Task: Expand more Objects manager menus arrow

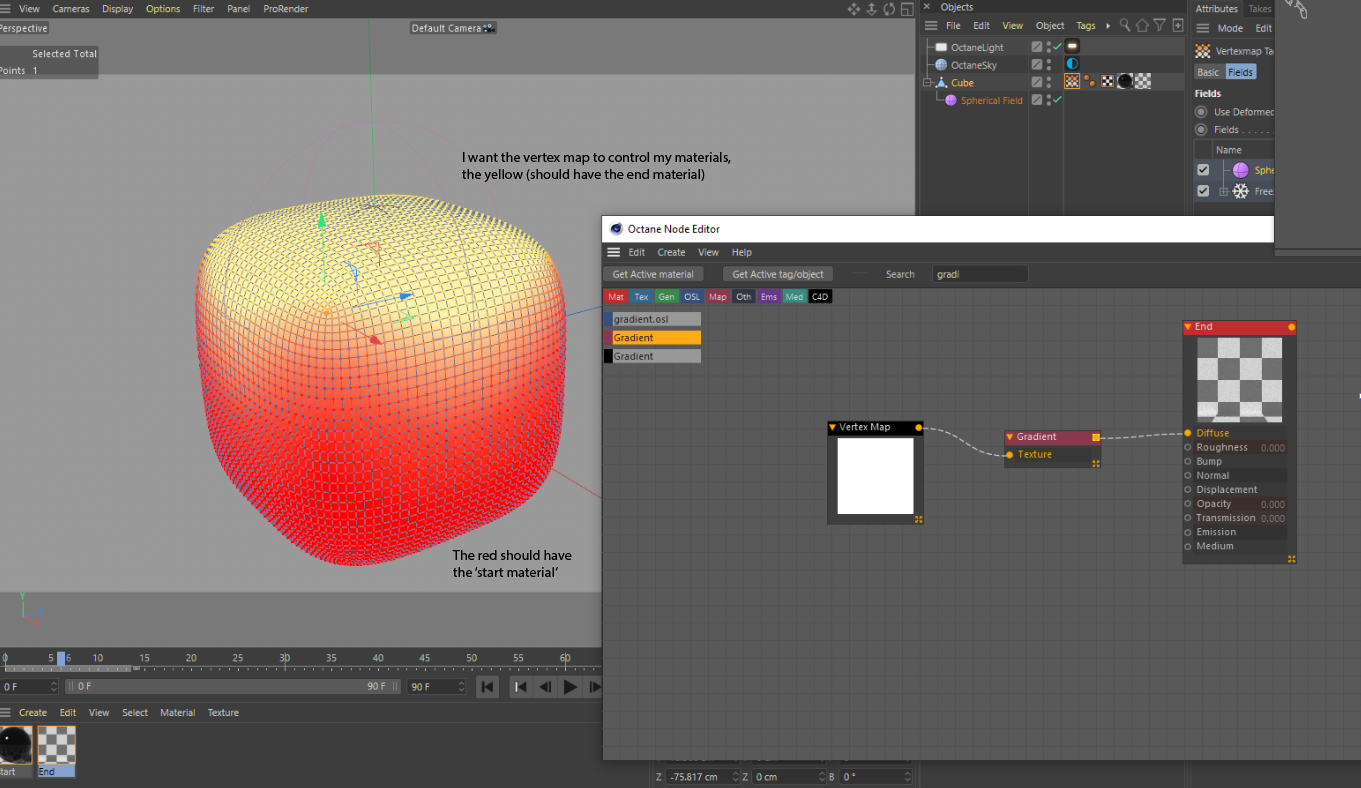Action: pos(1108,26)
